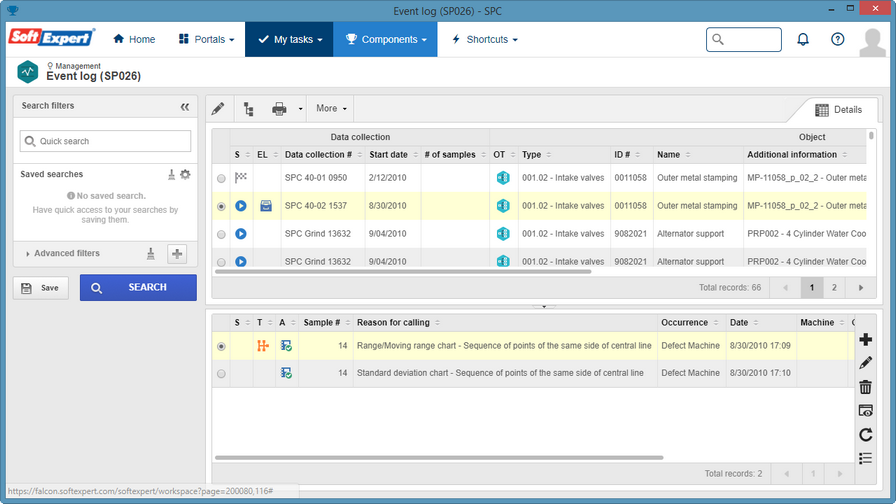Click bottom grid horizontal scrollbar

pos(439,458)
